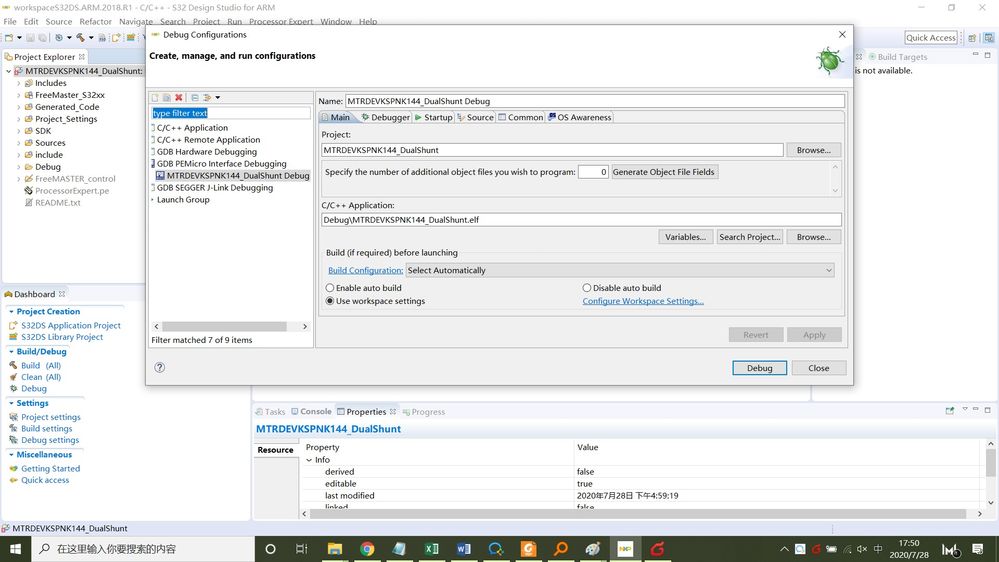Minimize the Build Targets panel
Viewport: 999px width, 562px height.
coord(975,55)
